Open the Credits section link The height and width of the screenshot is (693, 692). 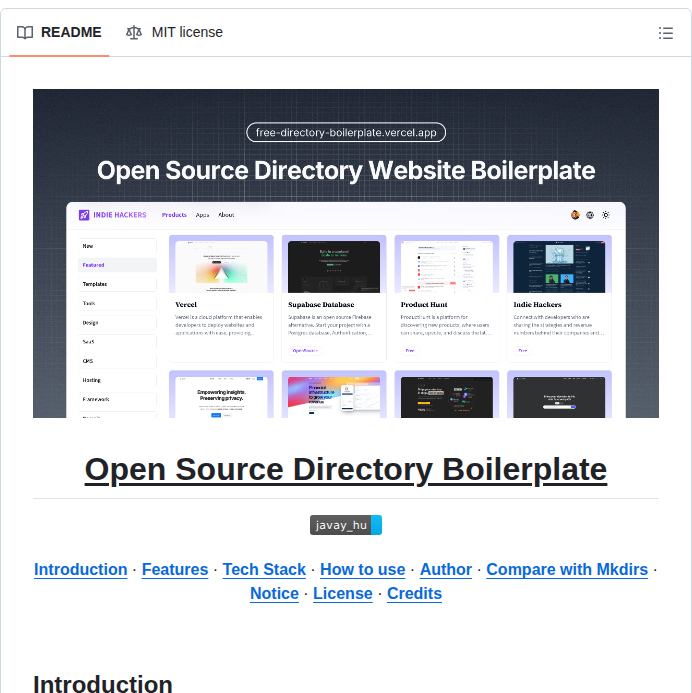pyautogui.click(x=414, y=594)
